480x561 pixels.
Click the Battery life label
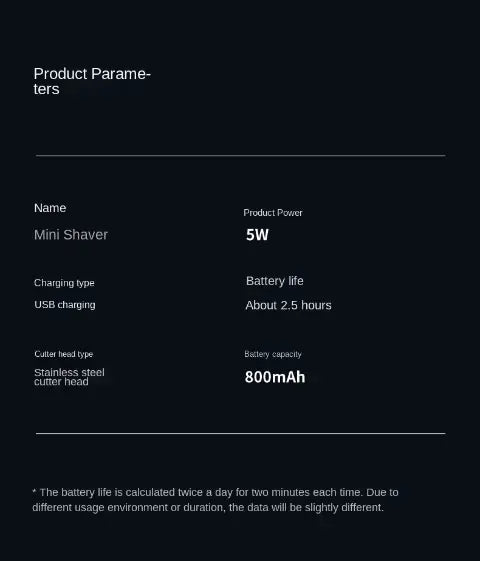click(275, 281)
